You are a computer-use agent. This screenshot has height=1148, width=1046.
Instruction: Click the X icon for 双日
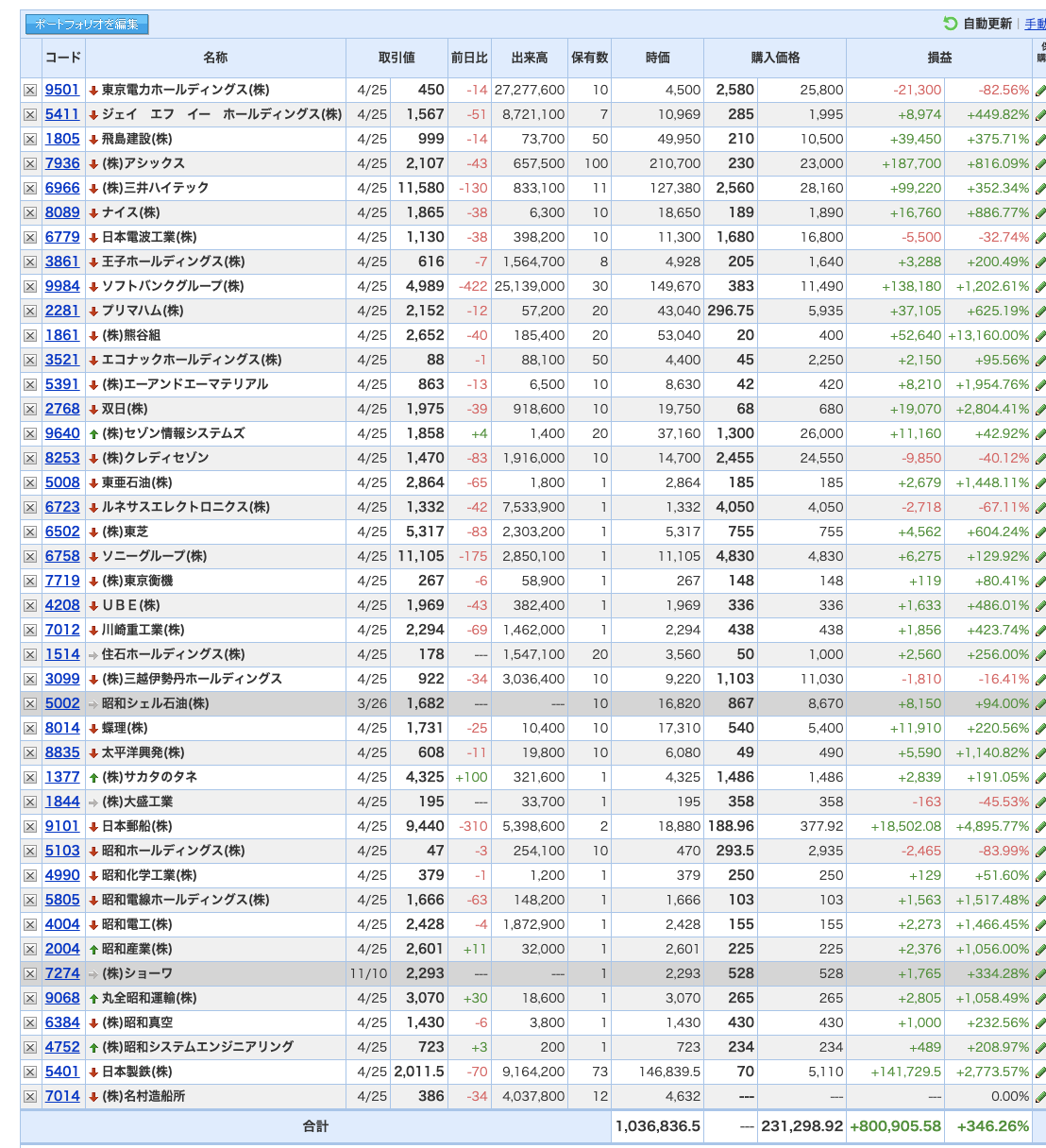click(30, 409)
